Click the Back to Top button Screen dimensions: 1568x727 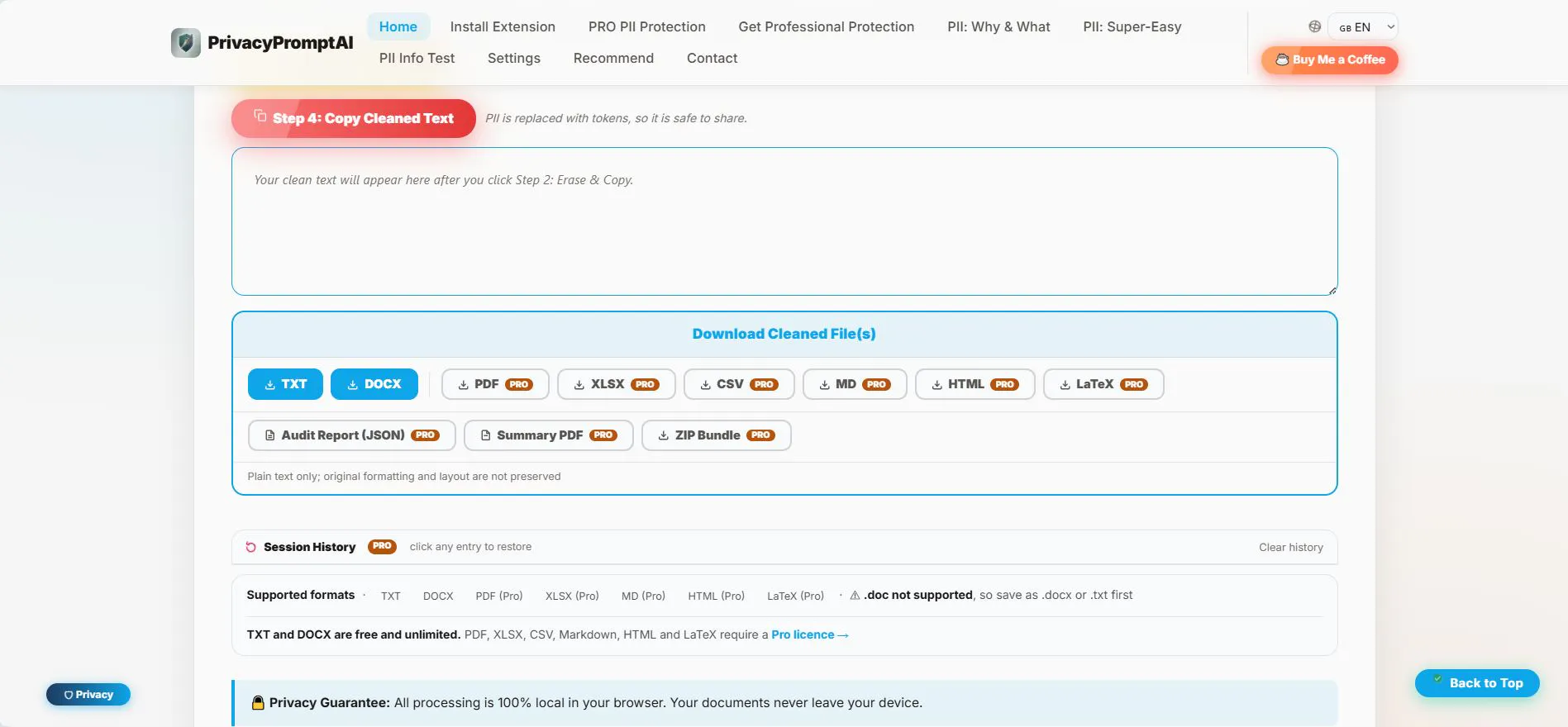(x=1477, y=683)
